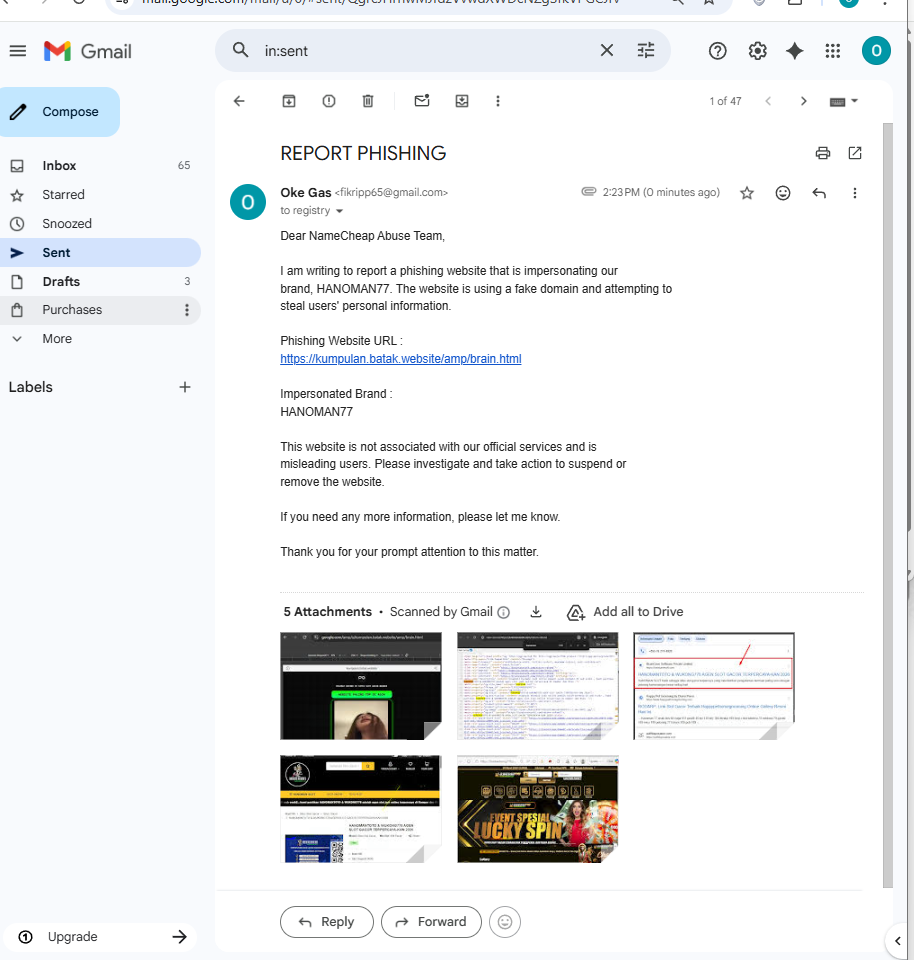This screenshot has width=914, height=960.
Task: Show the side panel arrow
Action: tap(898, 941)
